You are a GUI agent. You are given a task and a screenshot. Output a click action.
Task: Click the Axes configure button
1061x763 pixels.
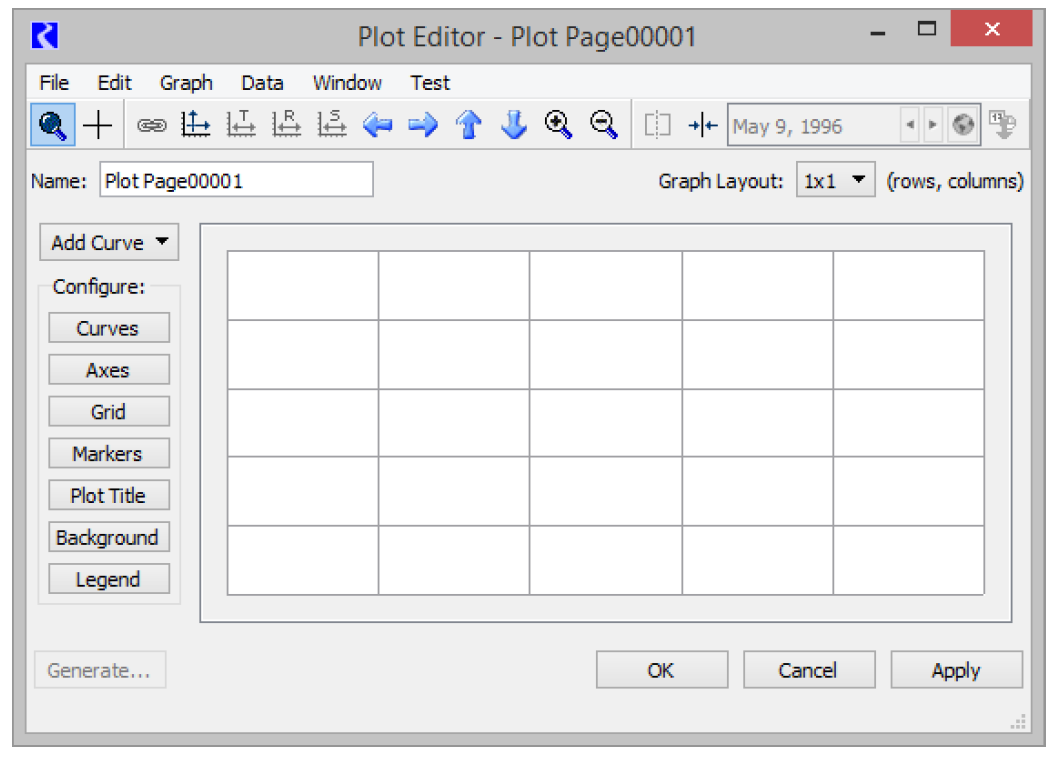click(x=108, y=370)
